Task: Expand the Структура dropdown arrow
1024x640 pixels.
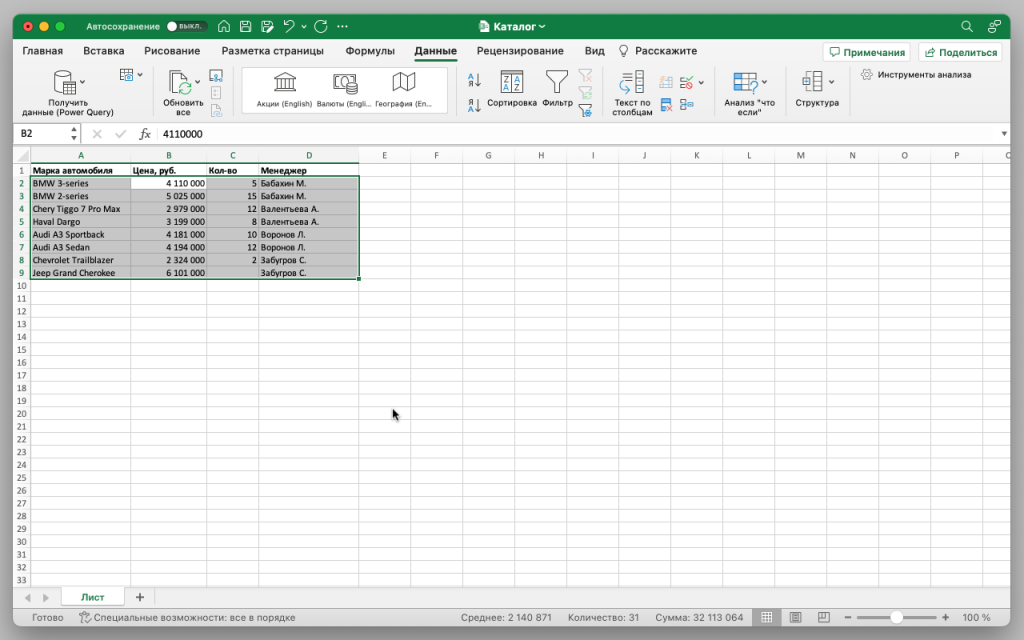Action: point(831,82)
